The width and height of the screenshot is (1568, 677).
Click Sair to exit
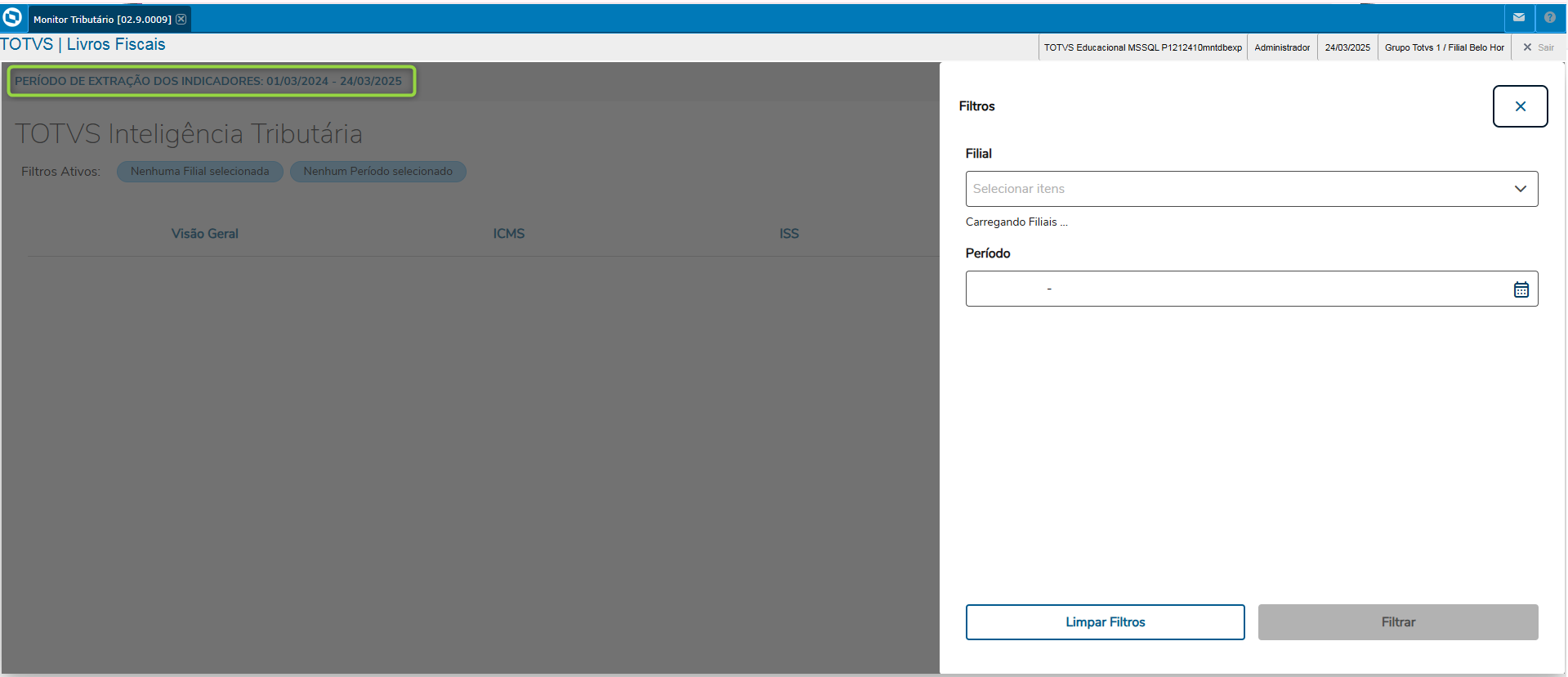1538,47
